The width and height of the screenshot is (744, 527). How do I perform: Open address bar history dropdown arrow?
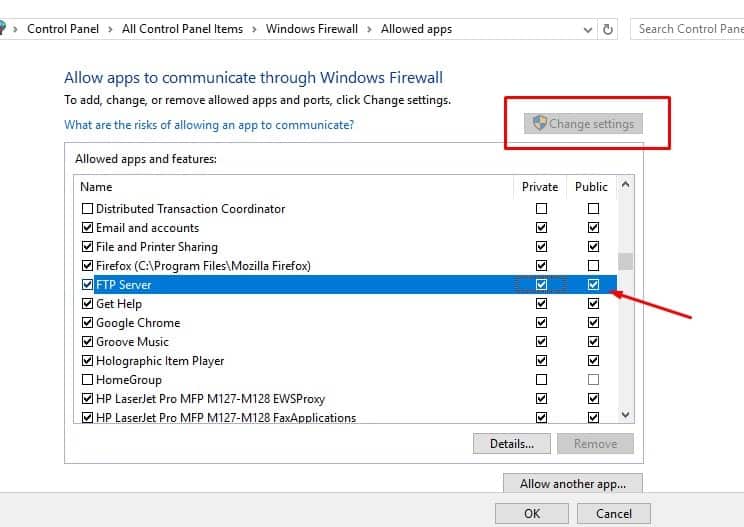(x=587, y=30)
